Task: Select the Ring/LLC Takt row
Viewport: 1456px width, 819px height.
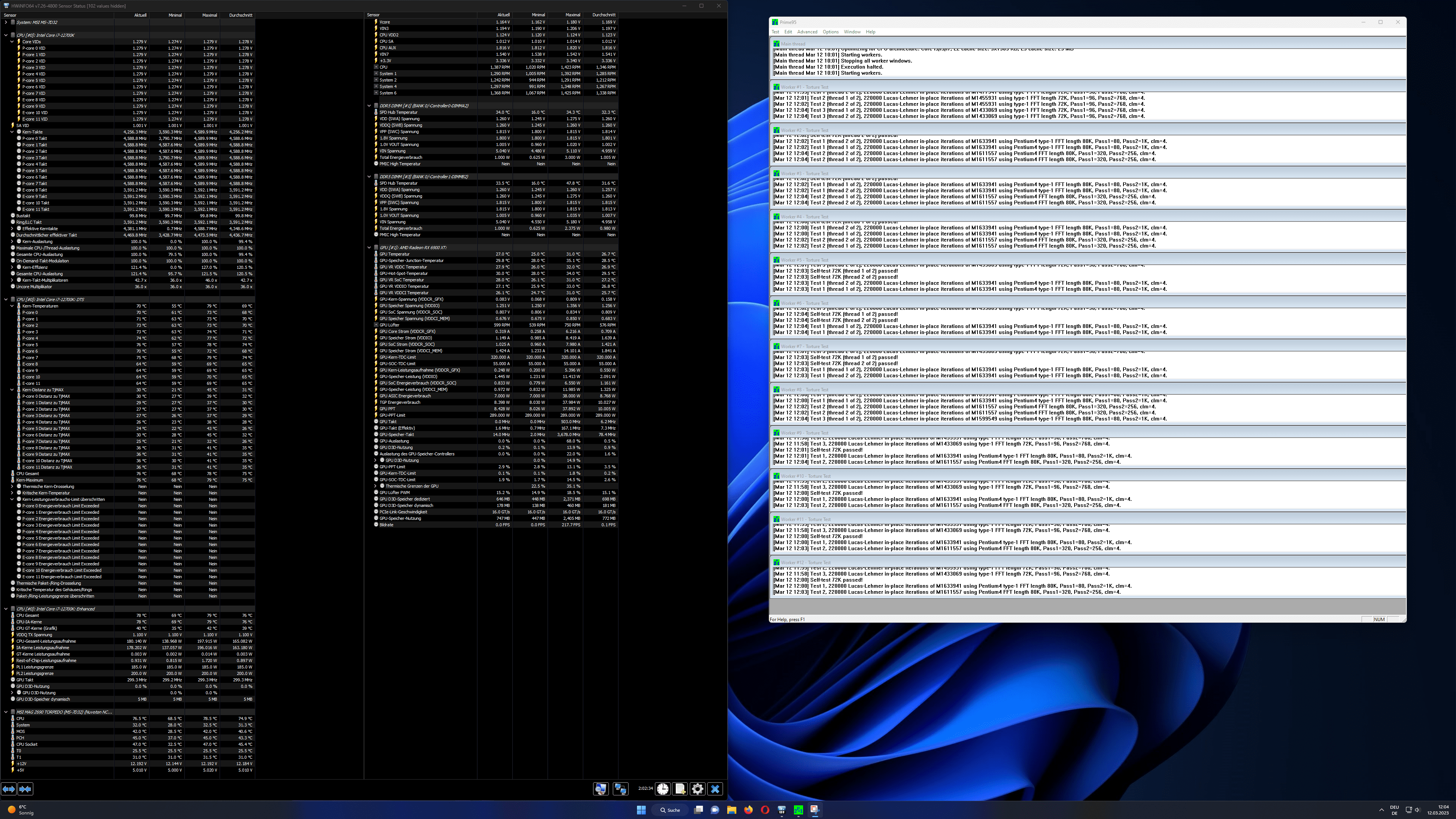Action: point(128,222)
